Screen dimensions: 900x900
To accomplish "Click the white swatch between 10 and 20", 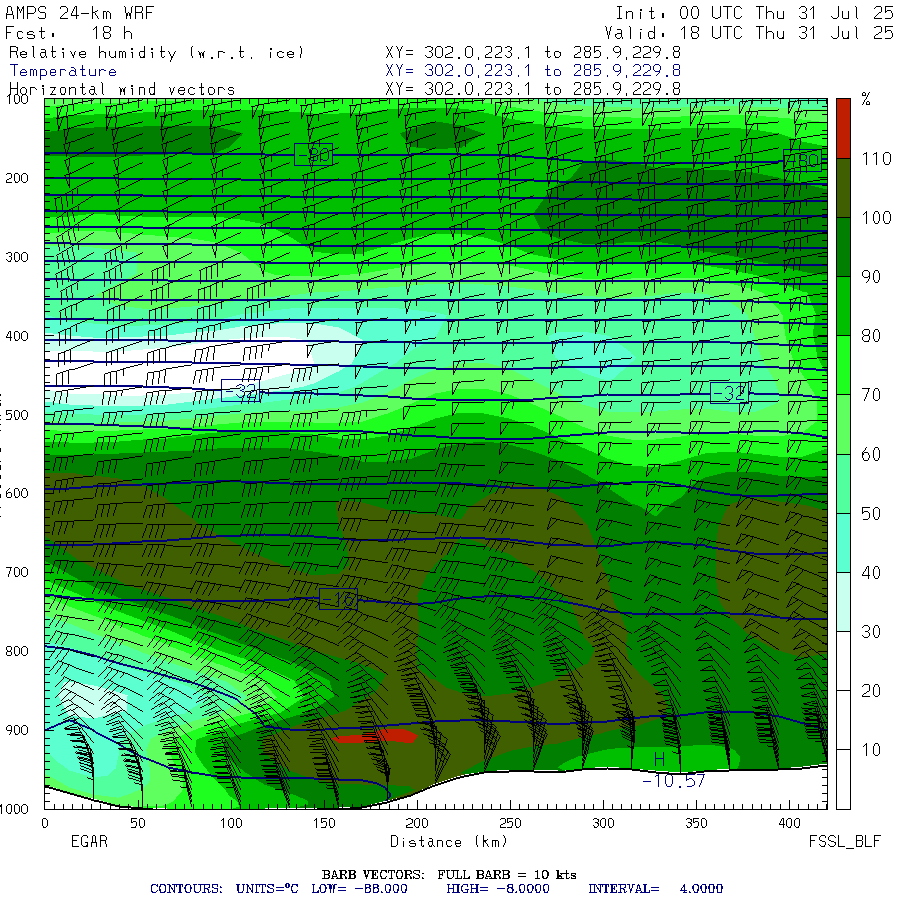I will (843, 720).
